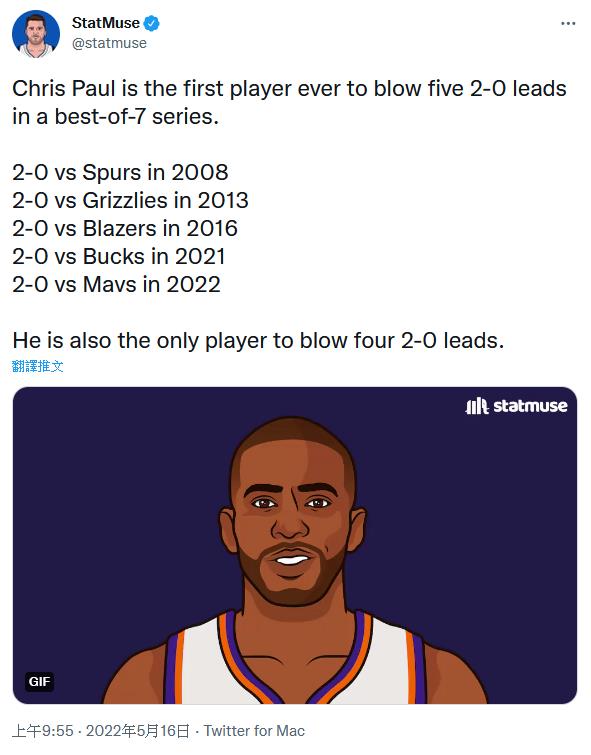Open the @statmuse handle link

point(109,43)
